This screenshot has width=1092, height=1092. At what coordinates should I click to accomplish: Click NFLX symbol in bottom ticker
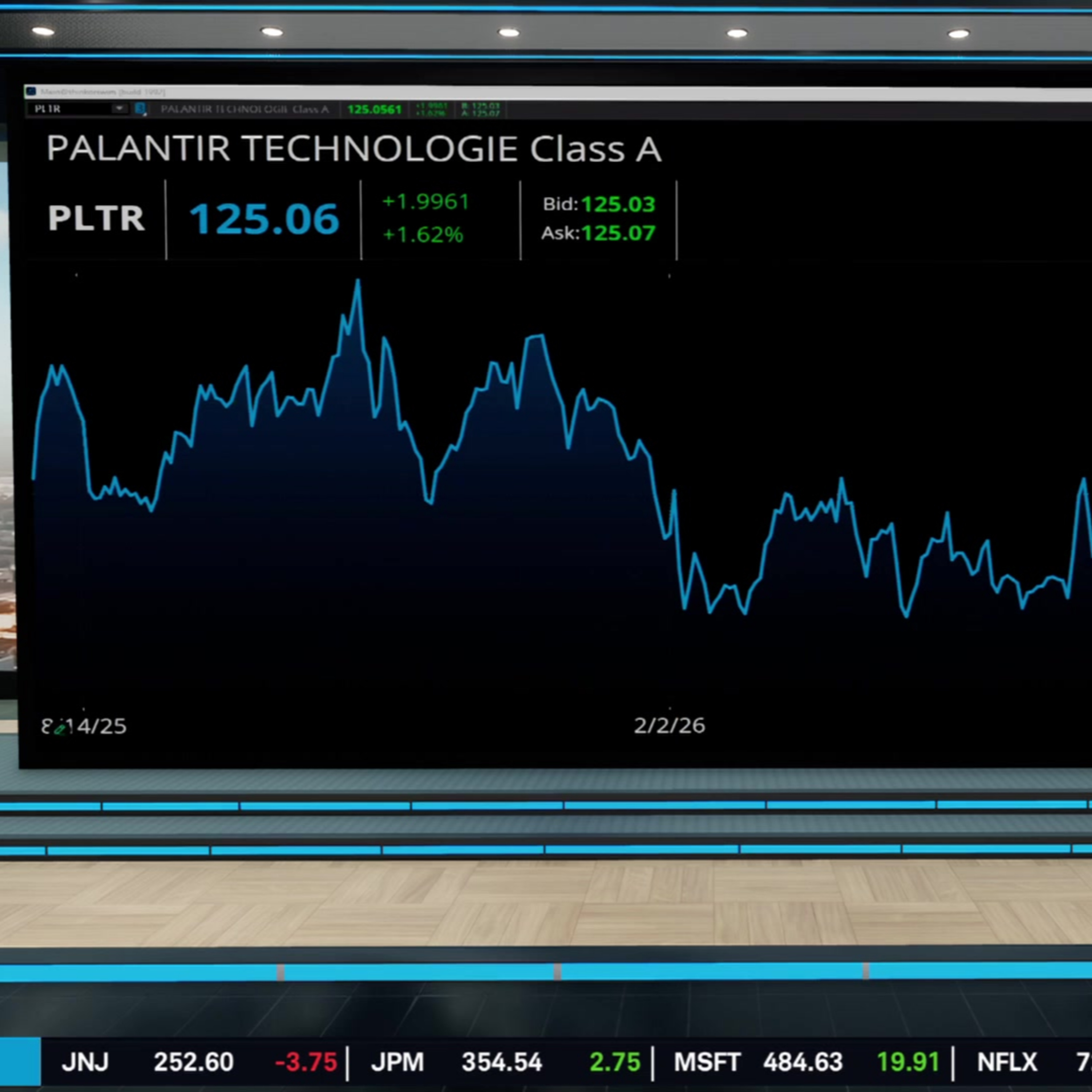[x=1007, y=1062]
